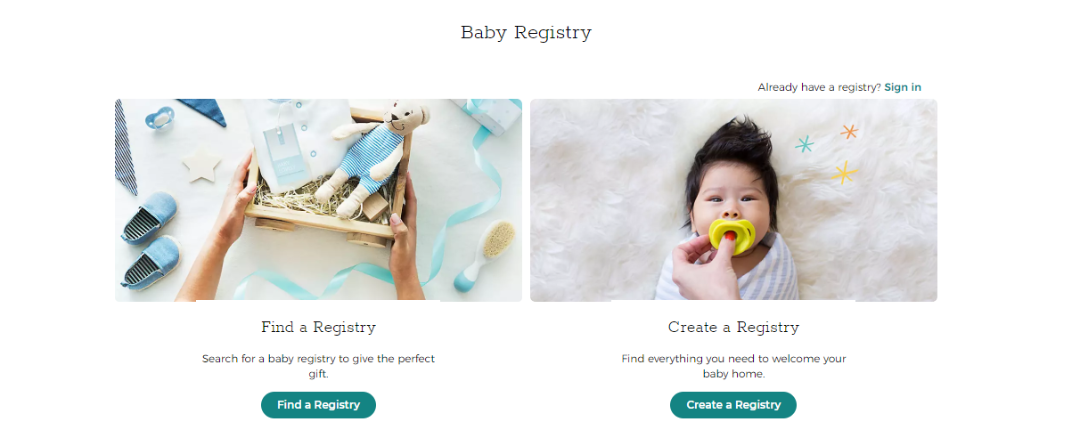This screenshot has height=438, width=1080.
Task: Click the teal asterisk decoration near baby
Action: pyautogui.click(x=804, y=144)
